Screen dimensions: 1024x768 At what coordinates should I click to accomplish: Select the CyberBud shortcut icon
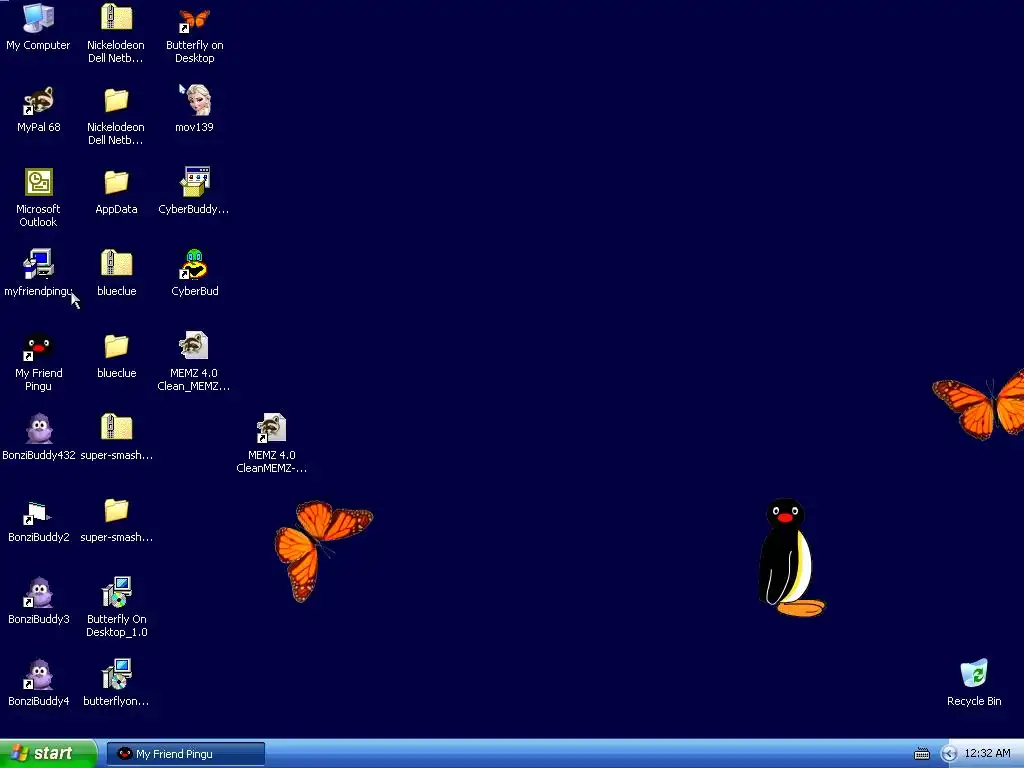point(195,264)
